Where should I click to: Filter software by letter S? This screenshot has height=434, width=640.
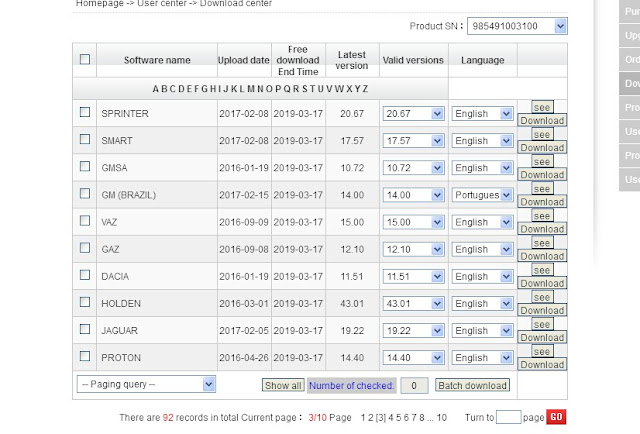coord(304,89)
